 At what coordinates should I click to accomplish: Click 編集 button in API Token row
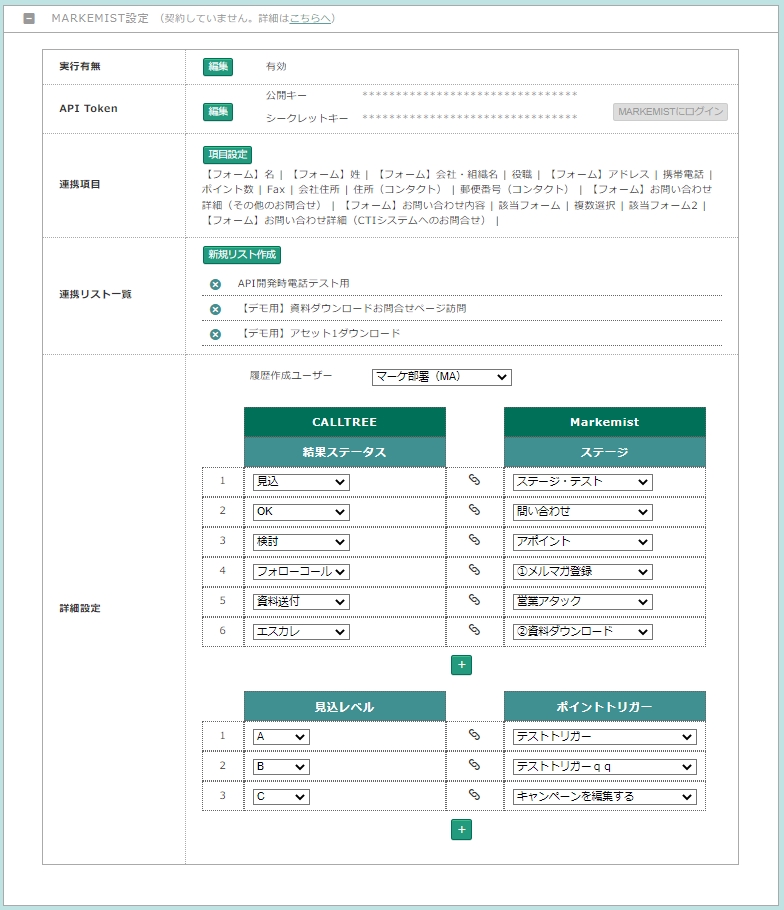(x=218, y=111)
